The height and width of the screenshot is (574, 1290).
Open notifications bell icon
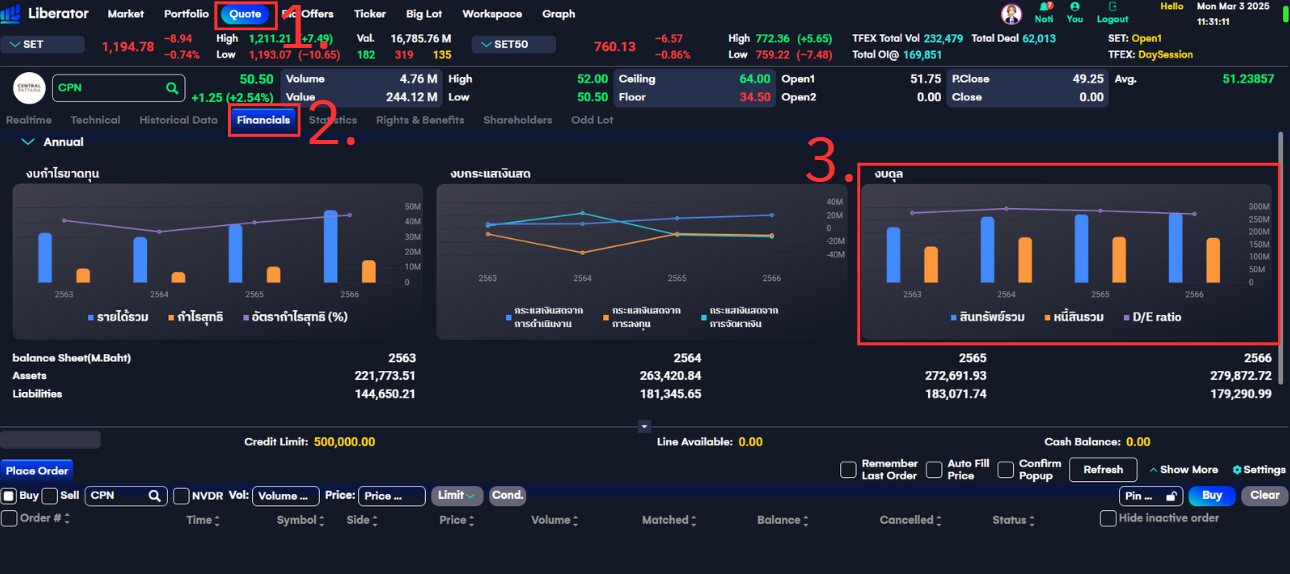(1044, 7)
